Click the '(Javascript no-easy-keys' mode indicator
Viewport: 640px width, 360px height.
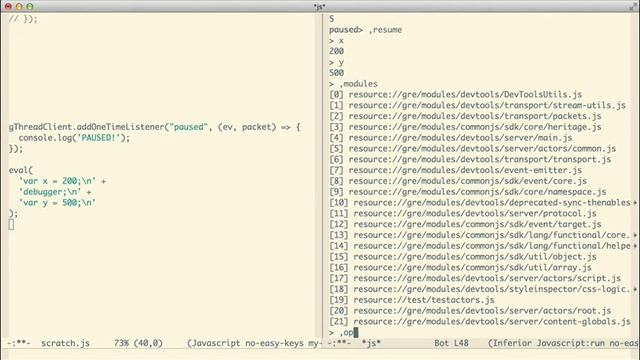[245, 343]
